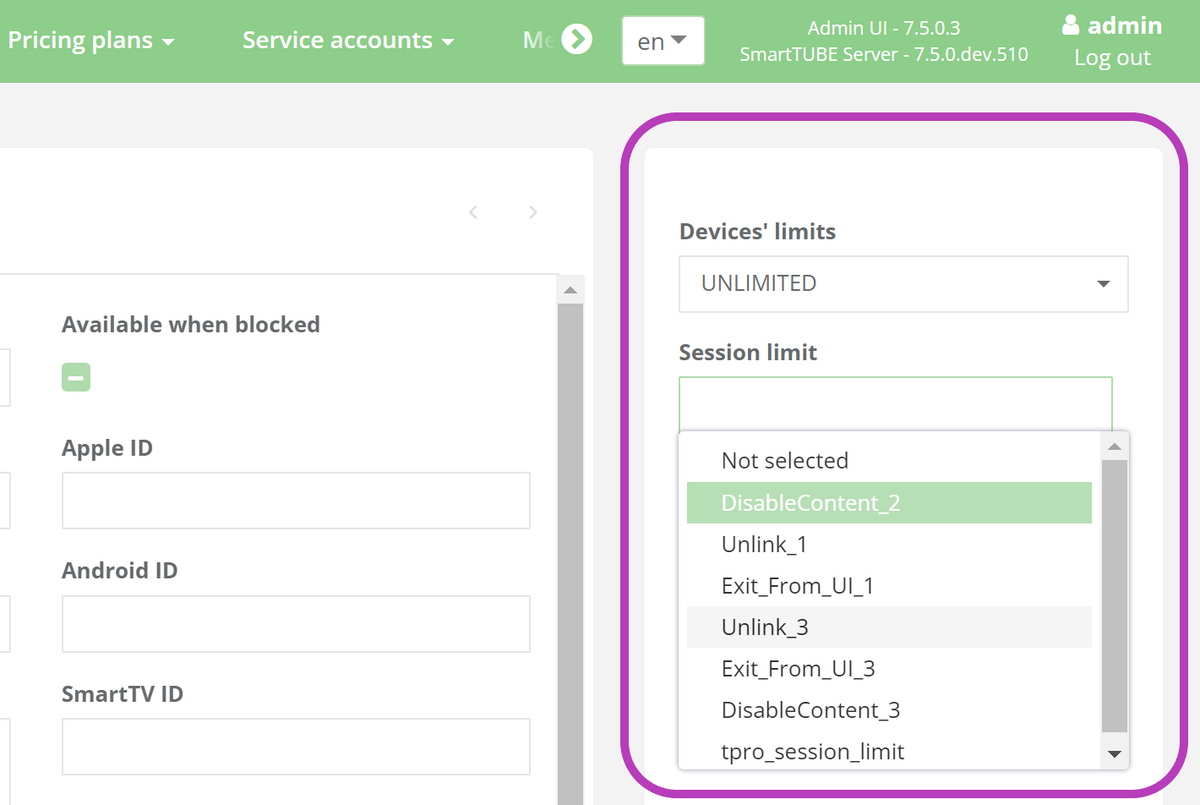Viewport: 1200px width, 805px height.
Task: Open the Devices' limits UNLIMITED dropdown
Action: click(904, 283)
